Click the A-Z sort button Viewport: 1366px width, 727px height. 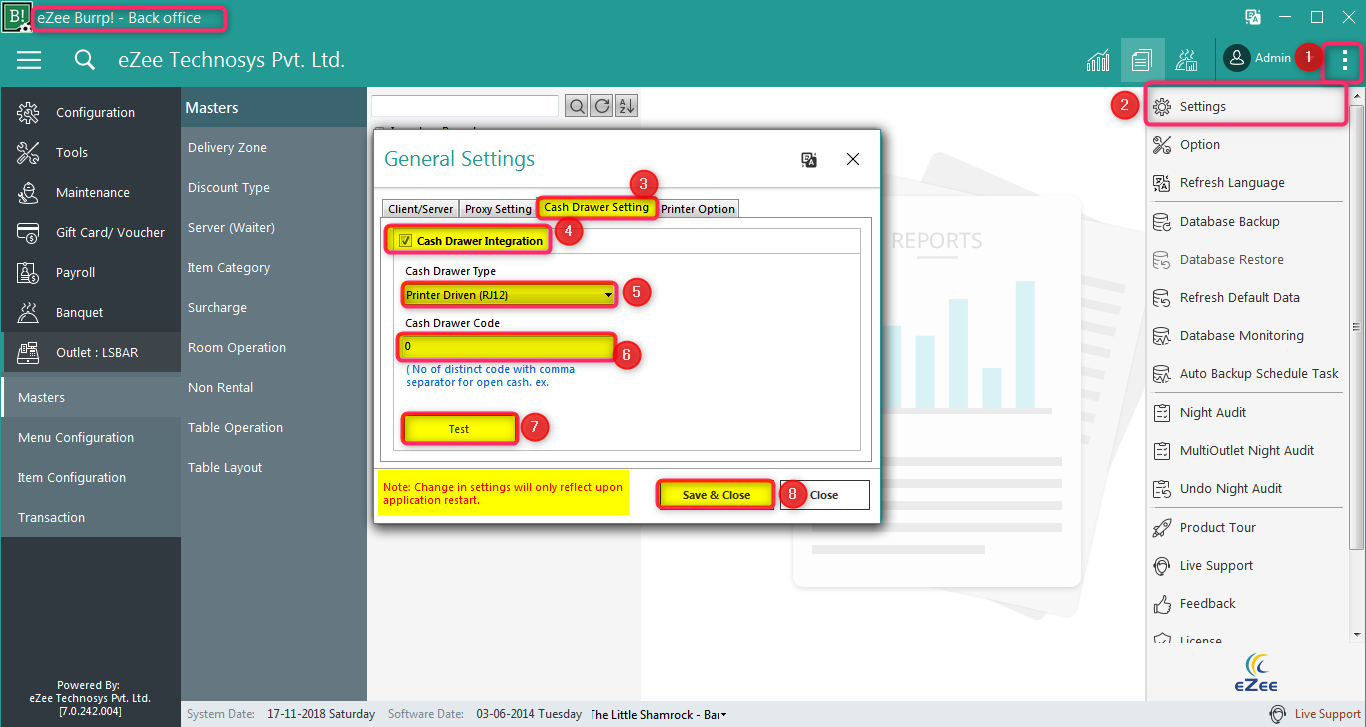tap(626, 106)
